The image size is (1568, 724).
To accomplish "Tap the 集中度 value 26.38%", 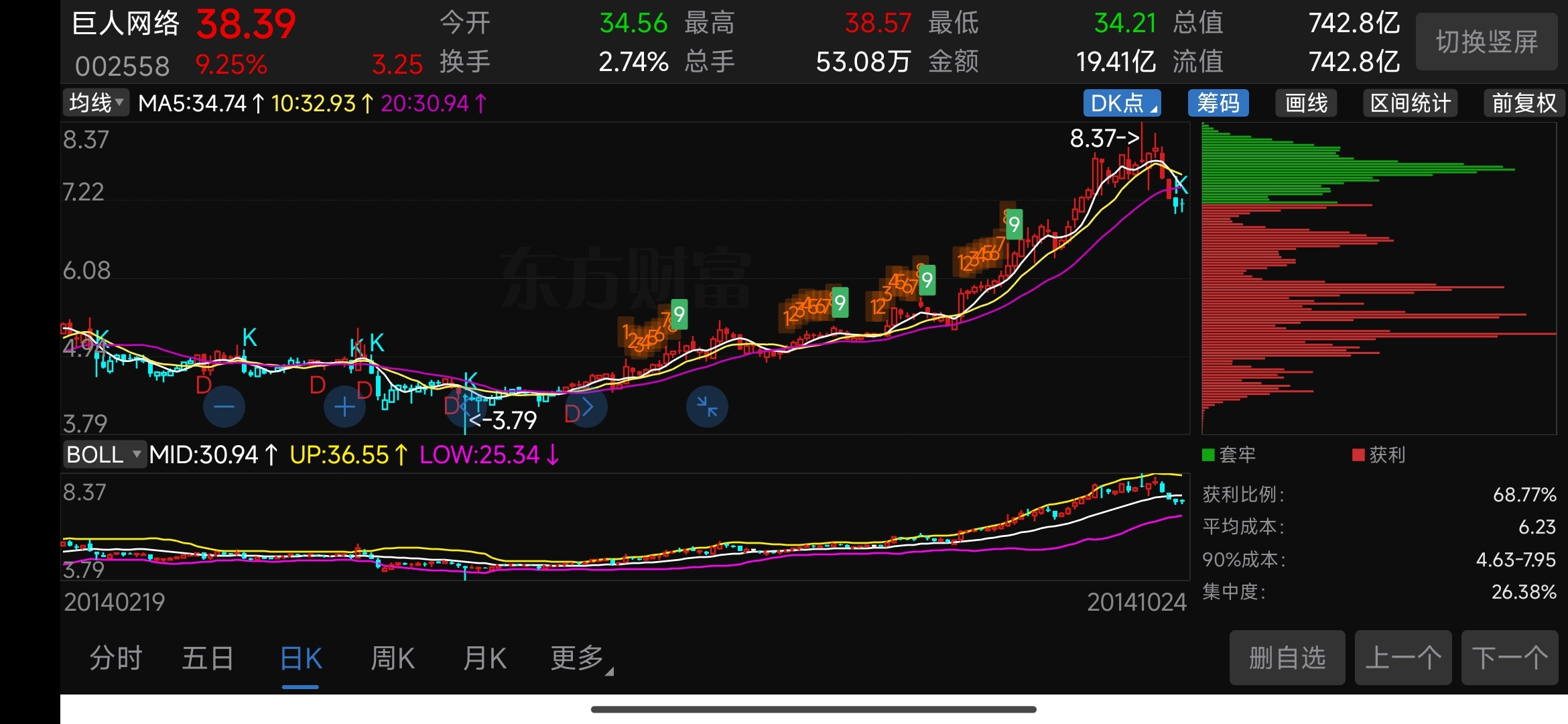I will point(1524,592).
